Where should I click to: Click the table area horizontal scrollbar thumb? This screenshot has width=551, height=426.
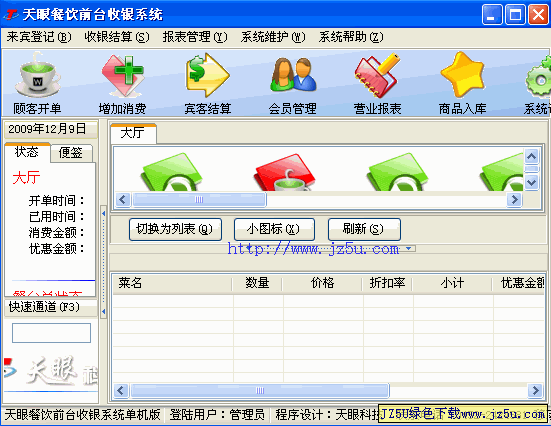(x=199, y=200)
